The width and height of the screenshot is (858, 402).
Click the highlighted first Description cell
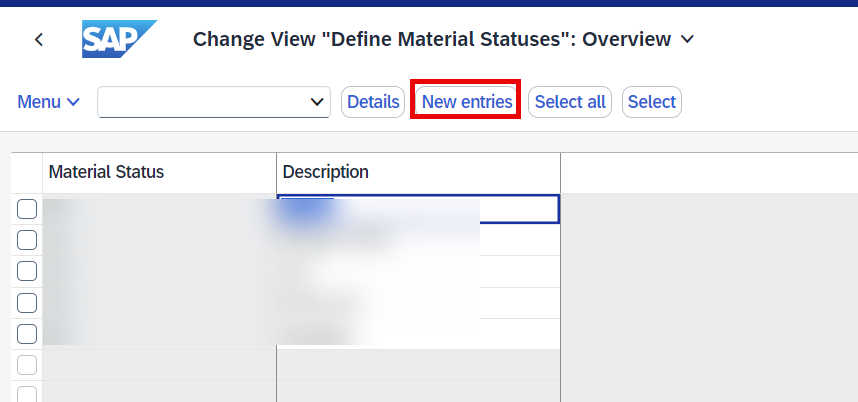[x=419, y=209]
